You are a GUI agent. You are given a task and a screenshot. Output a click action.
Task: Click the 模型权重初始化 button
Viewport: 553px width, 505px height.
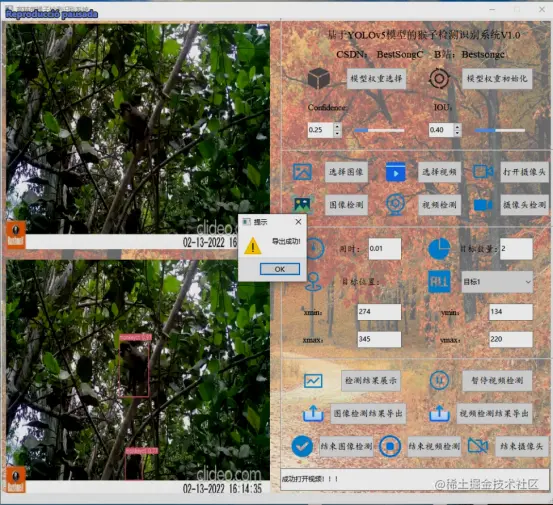[497, 78]
